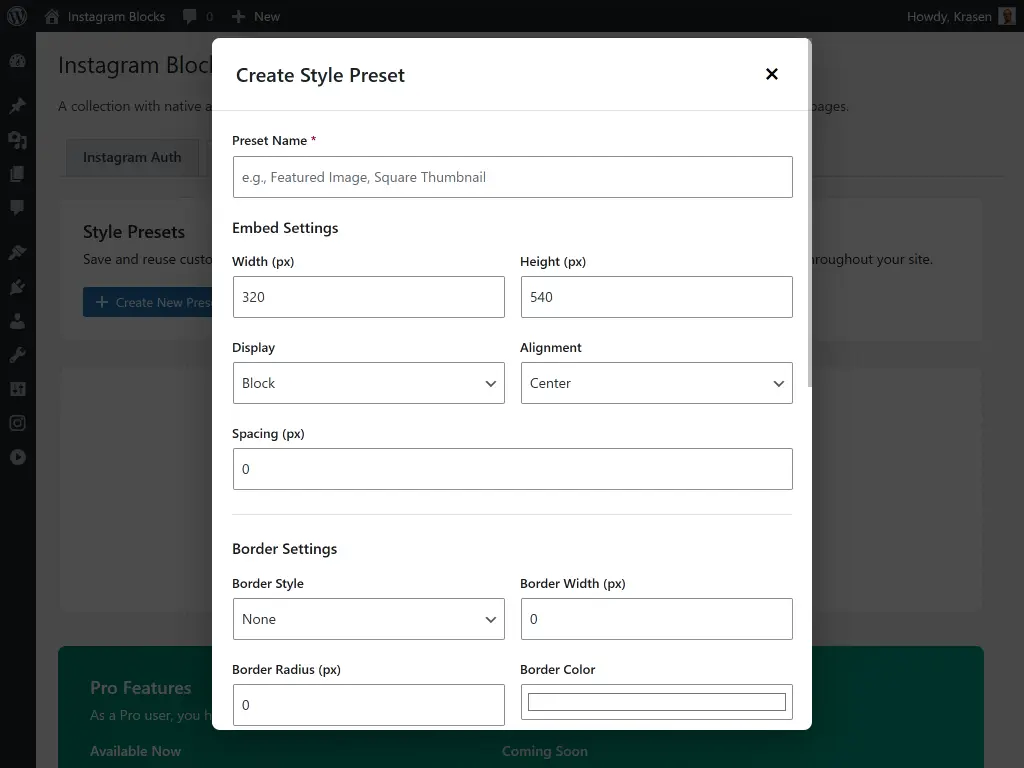
Task: Open the WordPress logo in the admin bar
Action: coord(16,16)
